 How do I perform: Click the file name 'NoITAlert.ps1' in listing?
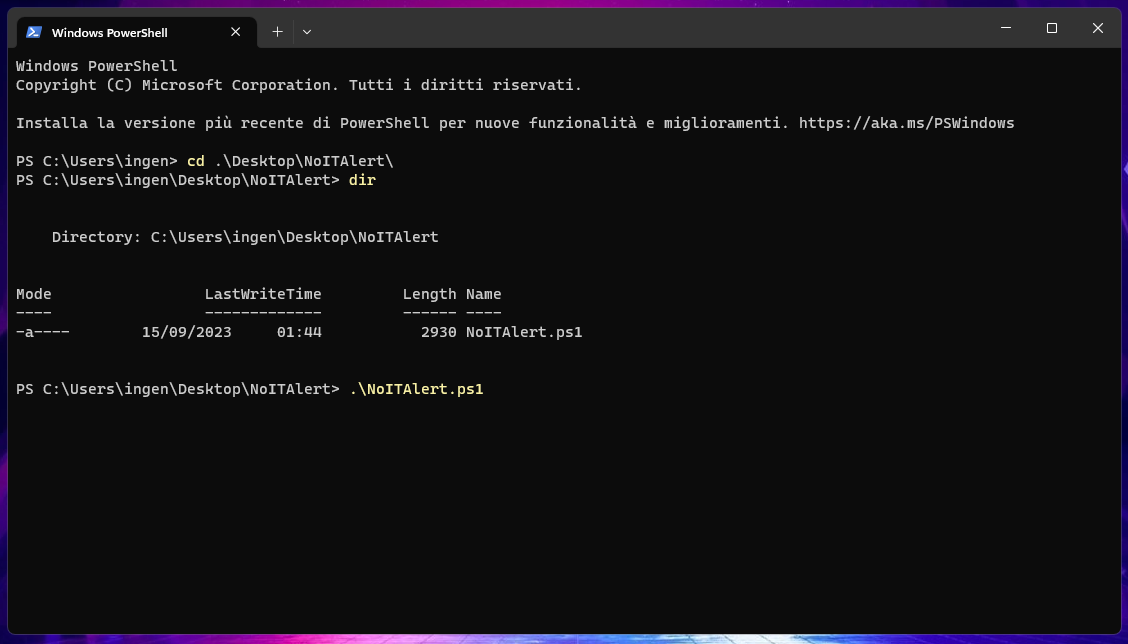524,332
